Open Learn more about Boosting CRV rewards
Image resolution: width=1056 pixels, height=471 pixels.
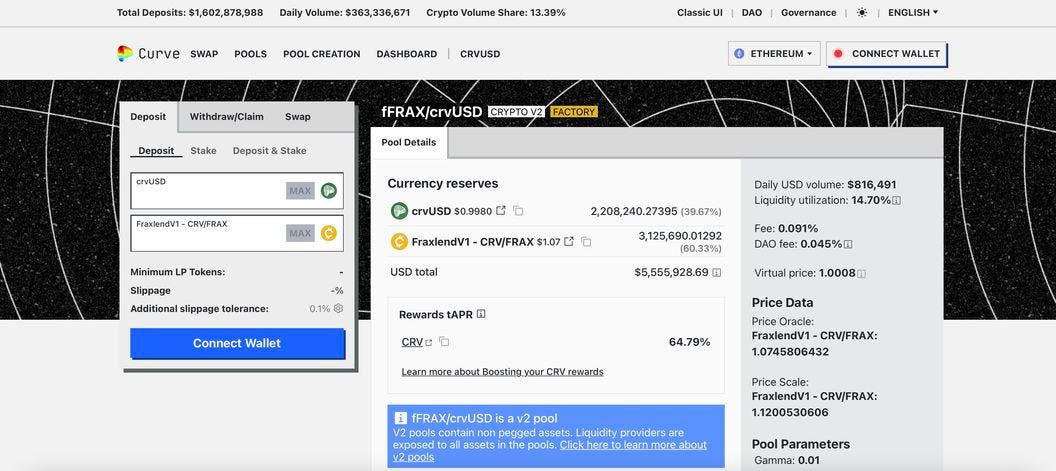[502, 371]
